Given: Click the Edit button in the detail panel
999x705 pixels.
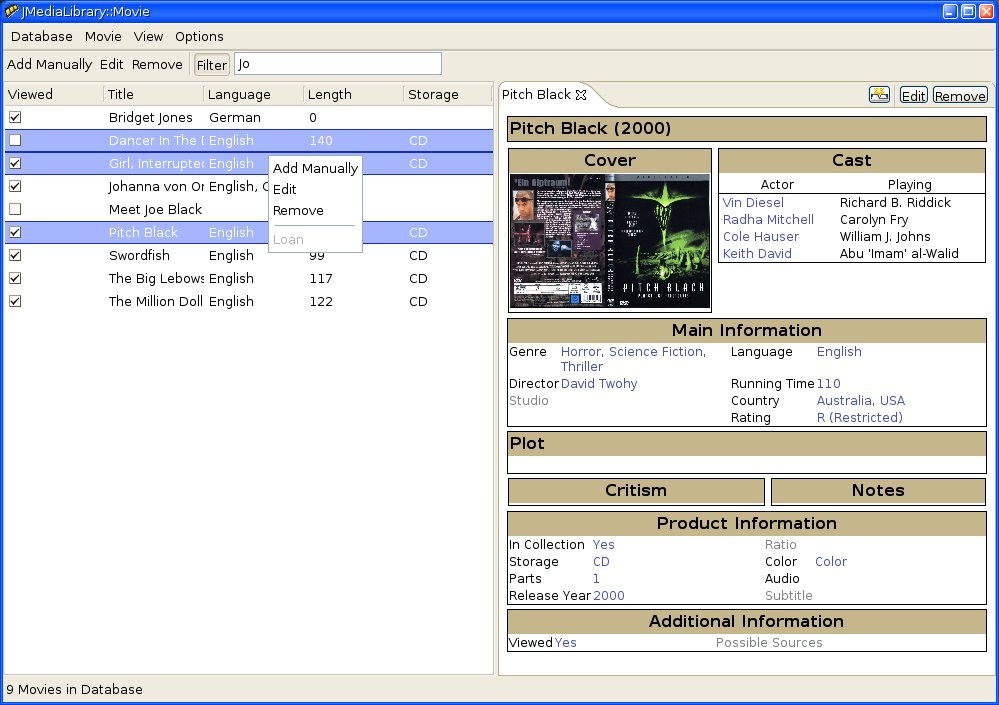Looking at the screenshot, I should pyautogui.click(x=913, y=96).
